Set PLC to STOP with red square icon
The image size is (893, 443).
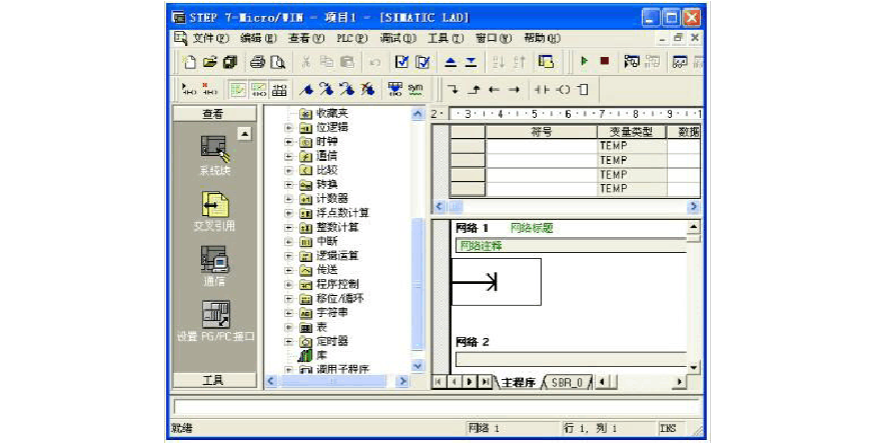point(604,61)
